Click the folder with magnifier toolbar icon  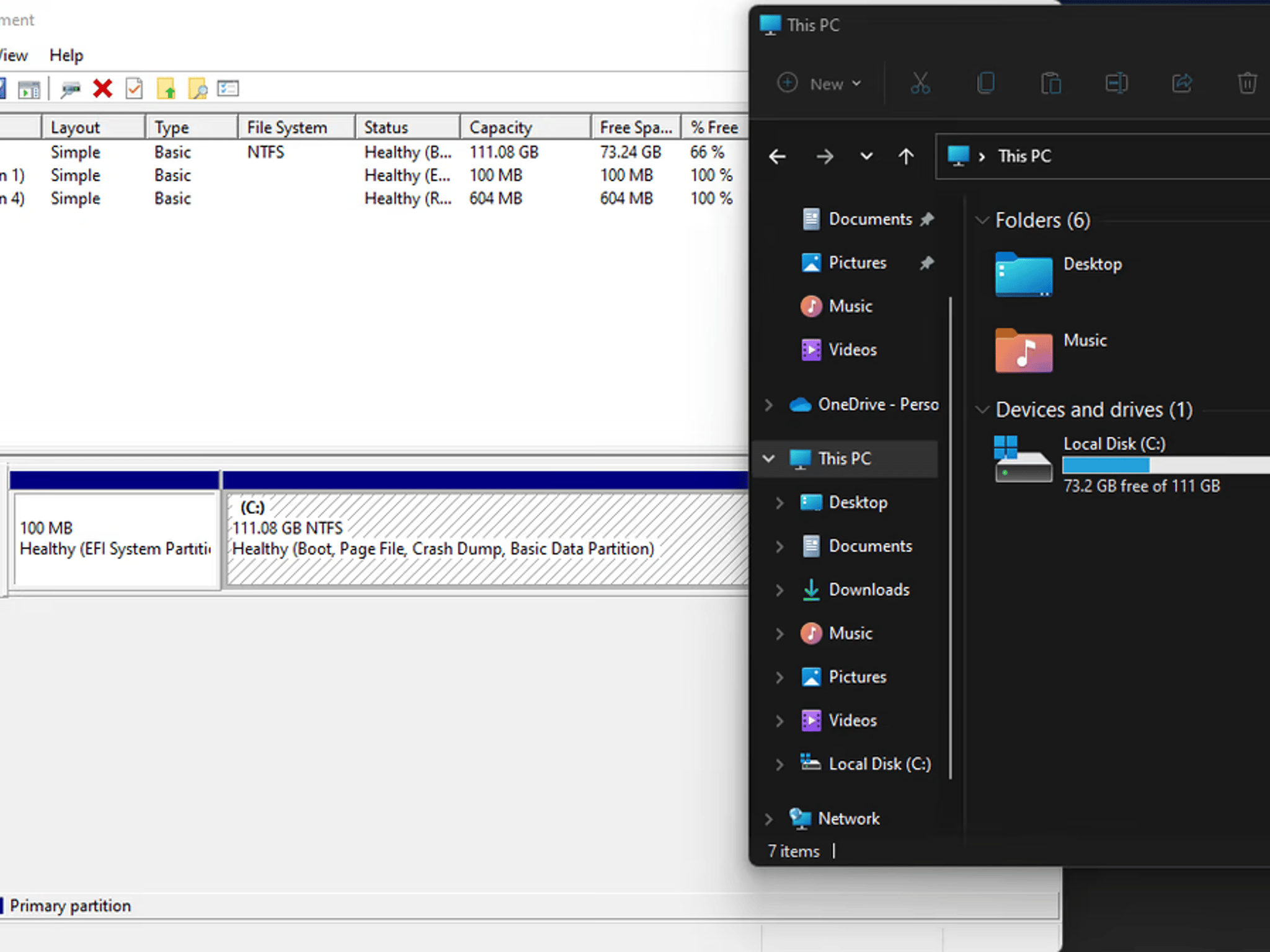tap(198, 89)
